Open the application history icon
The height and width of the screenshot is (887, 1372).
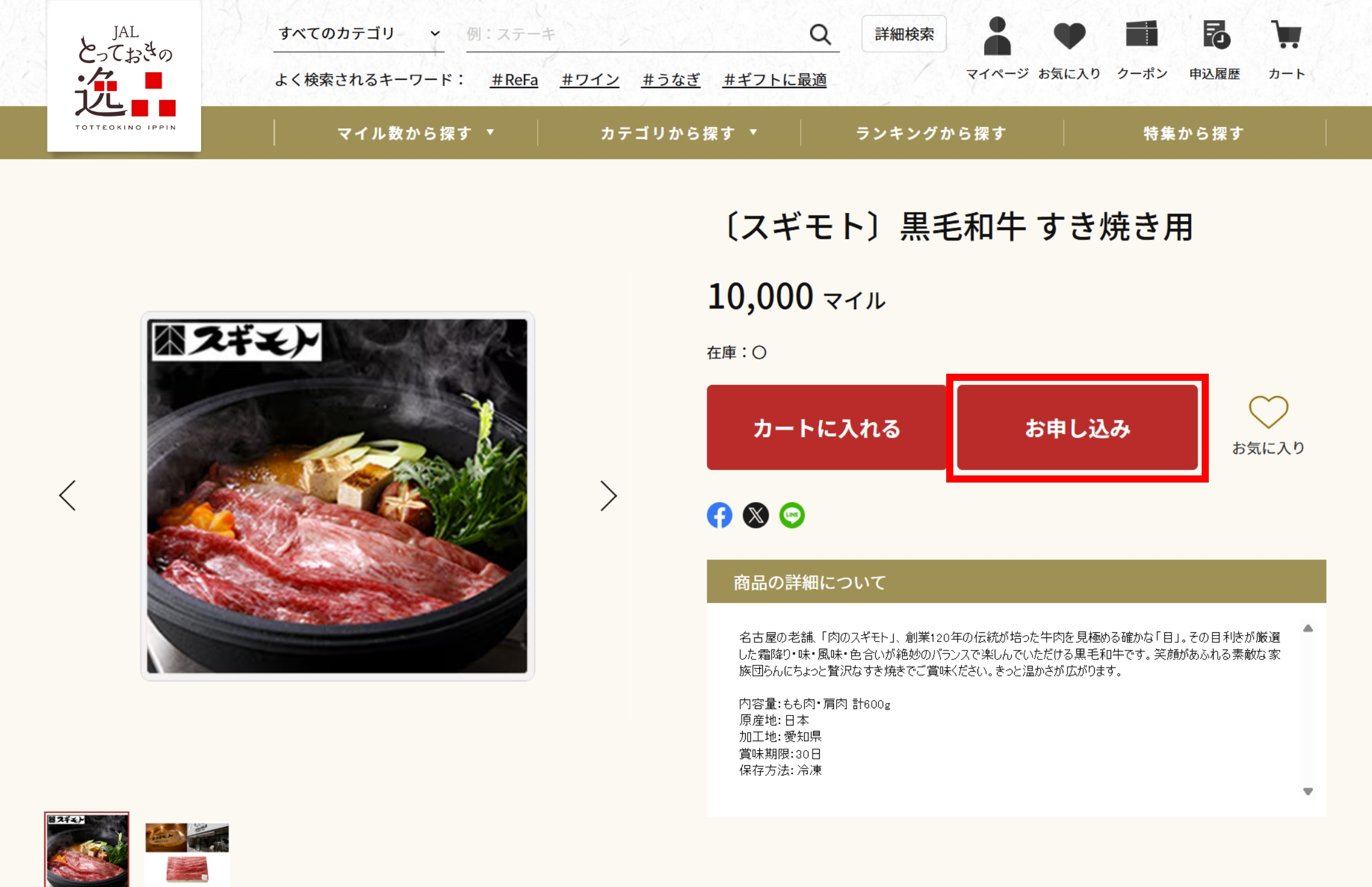point(1215,34)
